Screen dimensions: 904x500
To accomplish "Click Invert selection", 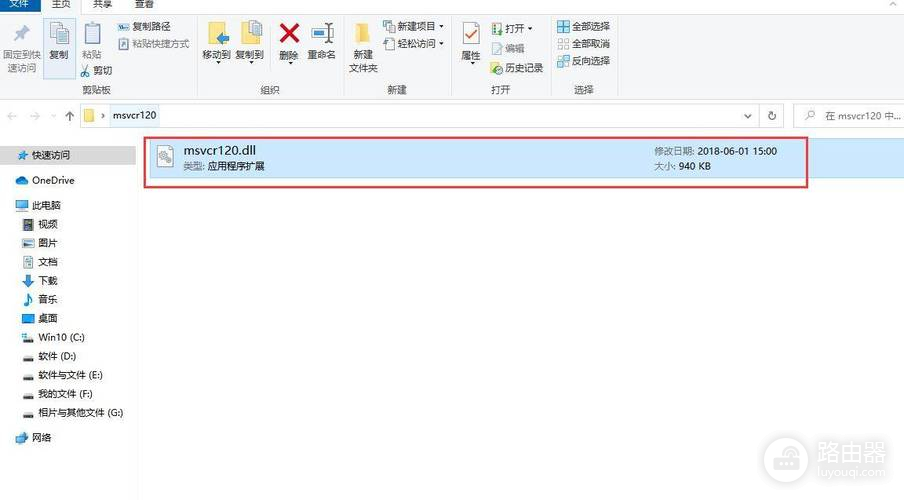I will click(583, 61).
